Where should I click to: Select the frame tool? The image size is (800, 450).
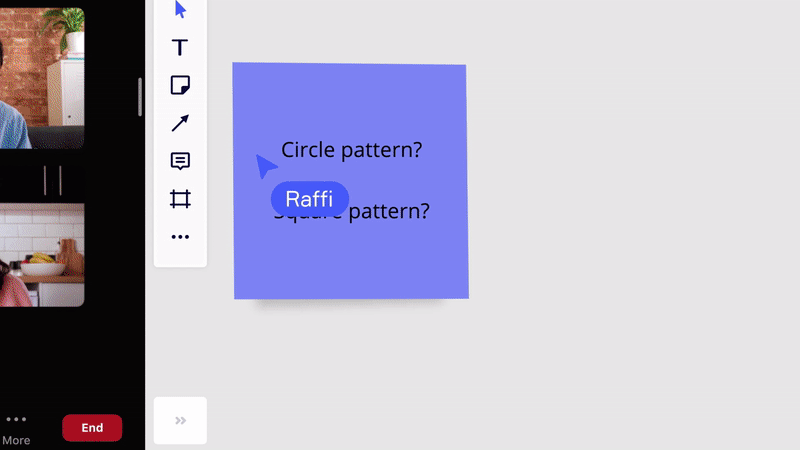180,199
